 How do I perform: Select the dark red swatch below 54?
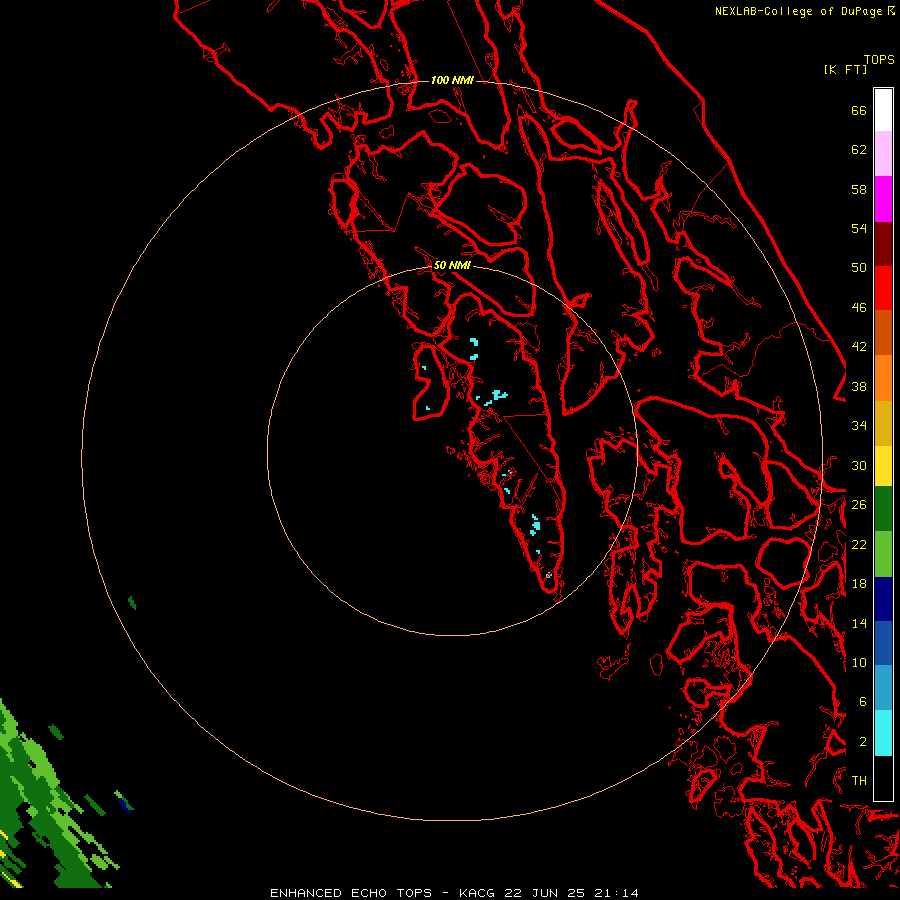pos(883,244)
